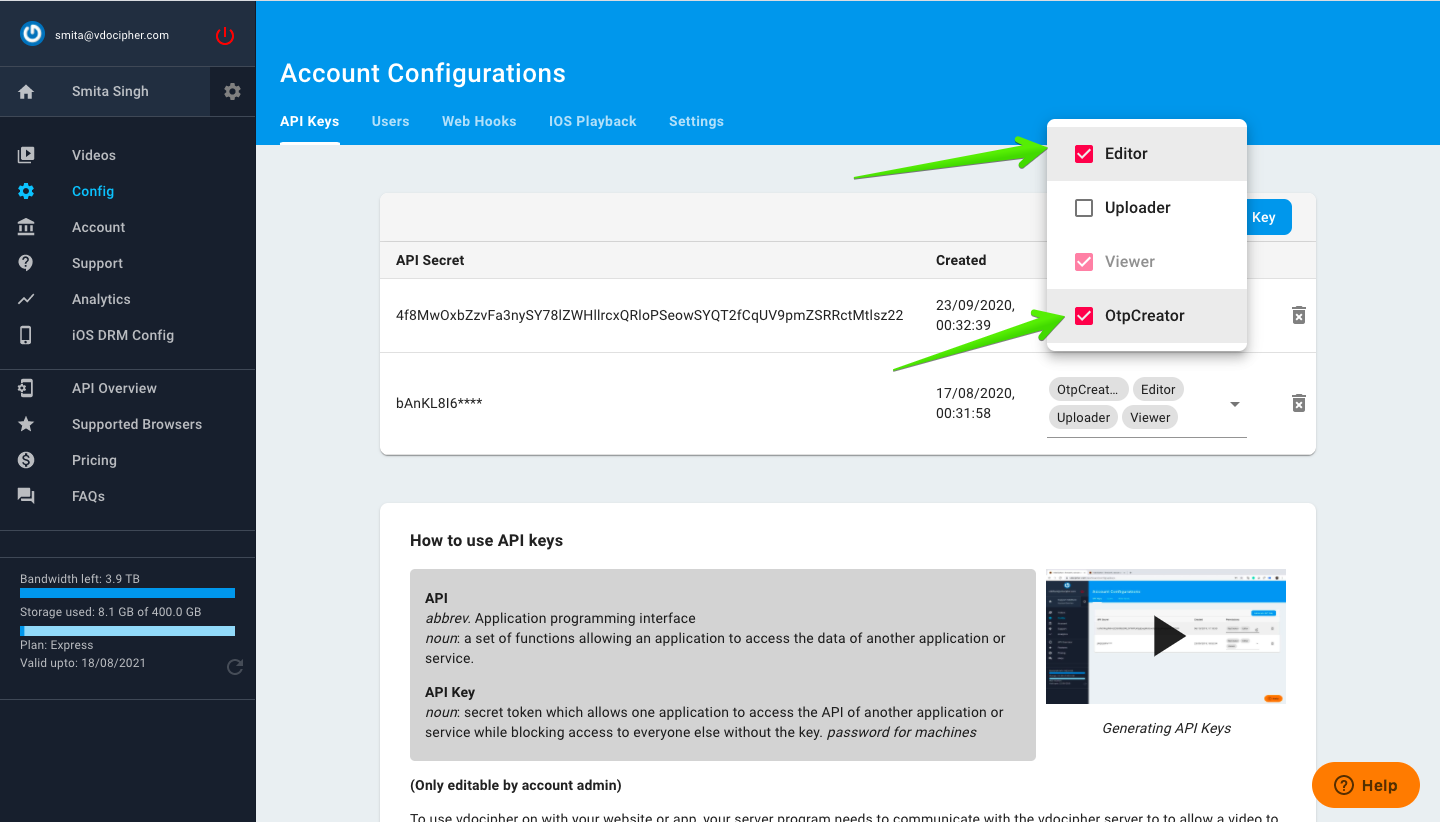Open the home icon beside Smita Singh

[x=26, y=91]
